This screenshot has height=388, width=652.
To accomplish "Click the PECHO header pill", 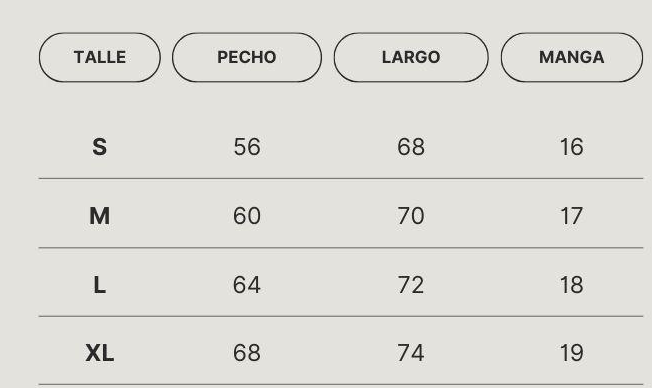I will [x=247, y=57].
